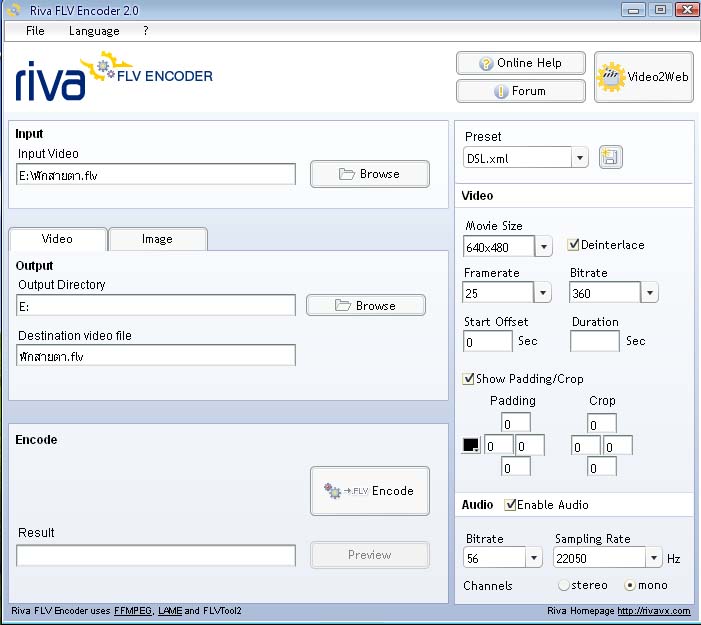Click the bottom Crop value field
Viewport: 701px width, 625px height.
pyautogui.click(x=602, y=467)
